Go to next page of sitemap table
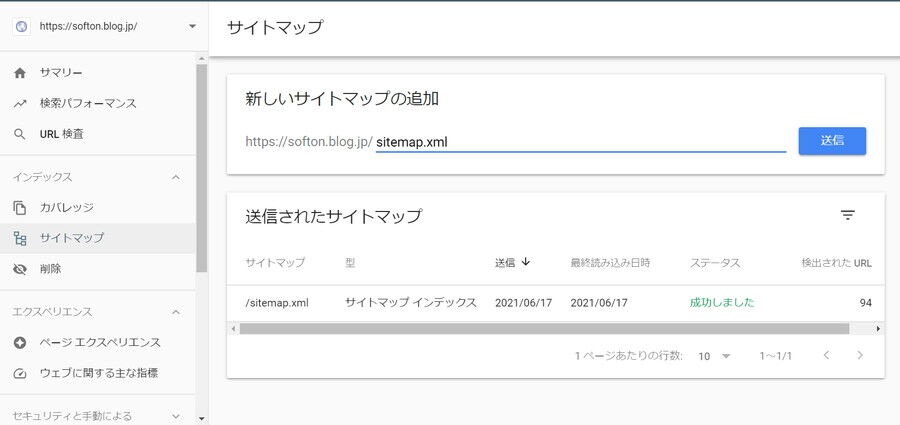900x425 pixels. [x=860, y=356]
